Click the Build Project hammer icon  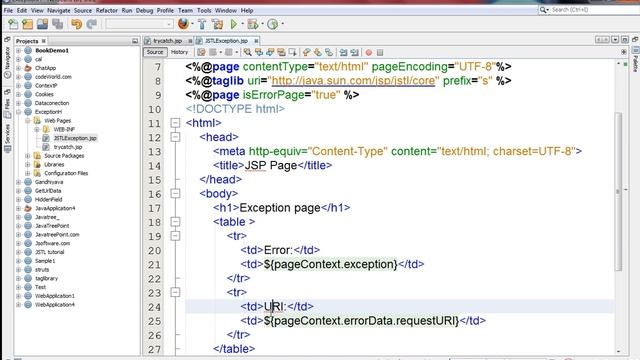[x=202, y=24]
